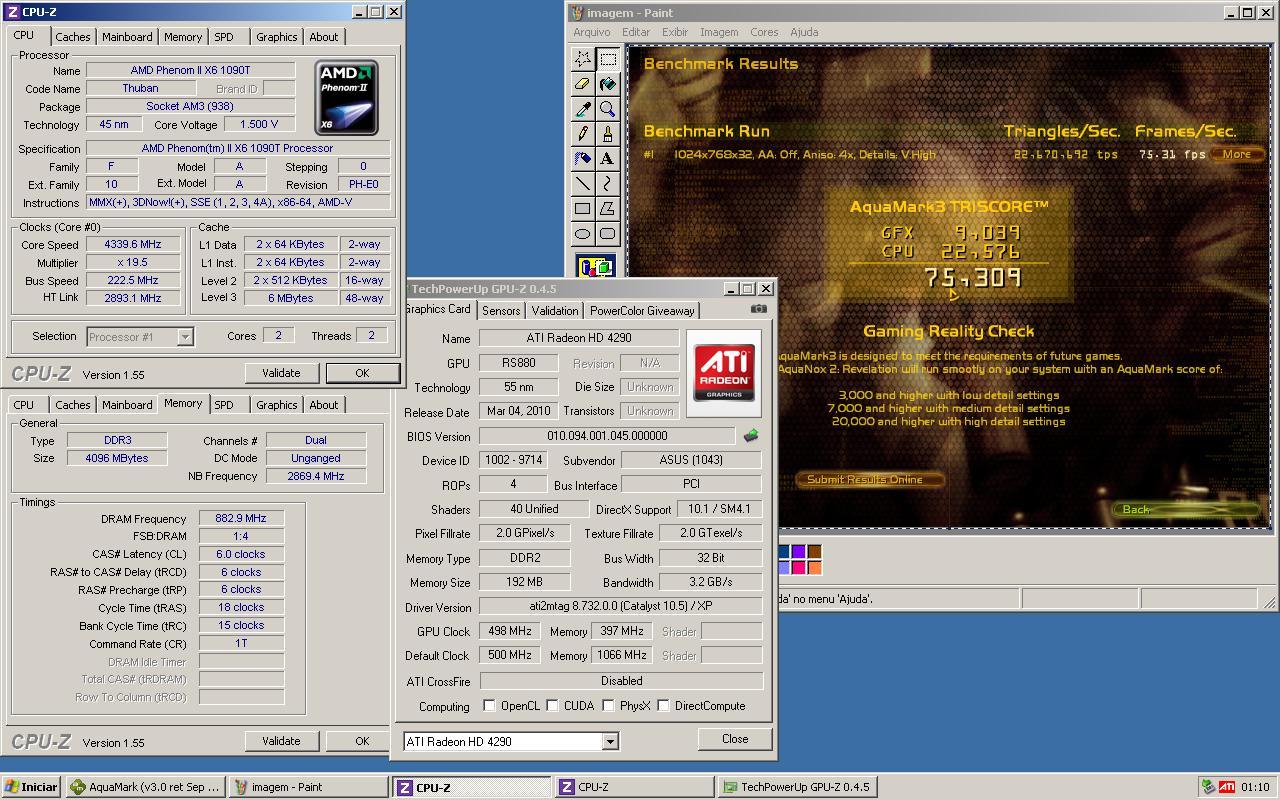Screen dimensions: 1280x800
Task: Activate the Pick Color eyedropper tool
Action: point(583,109)
